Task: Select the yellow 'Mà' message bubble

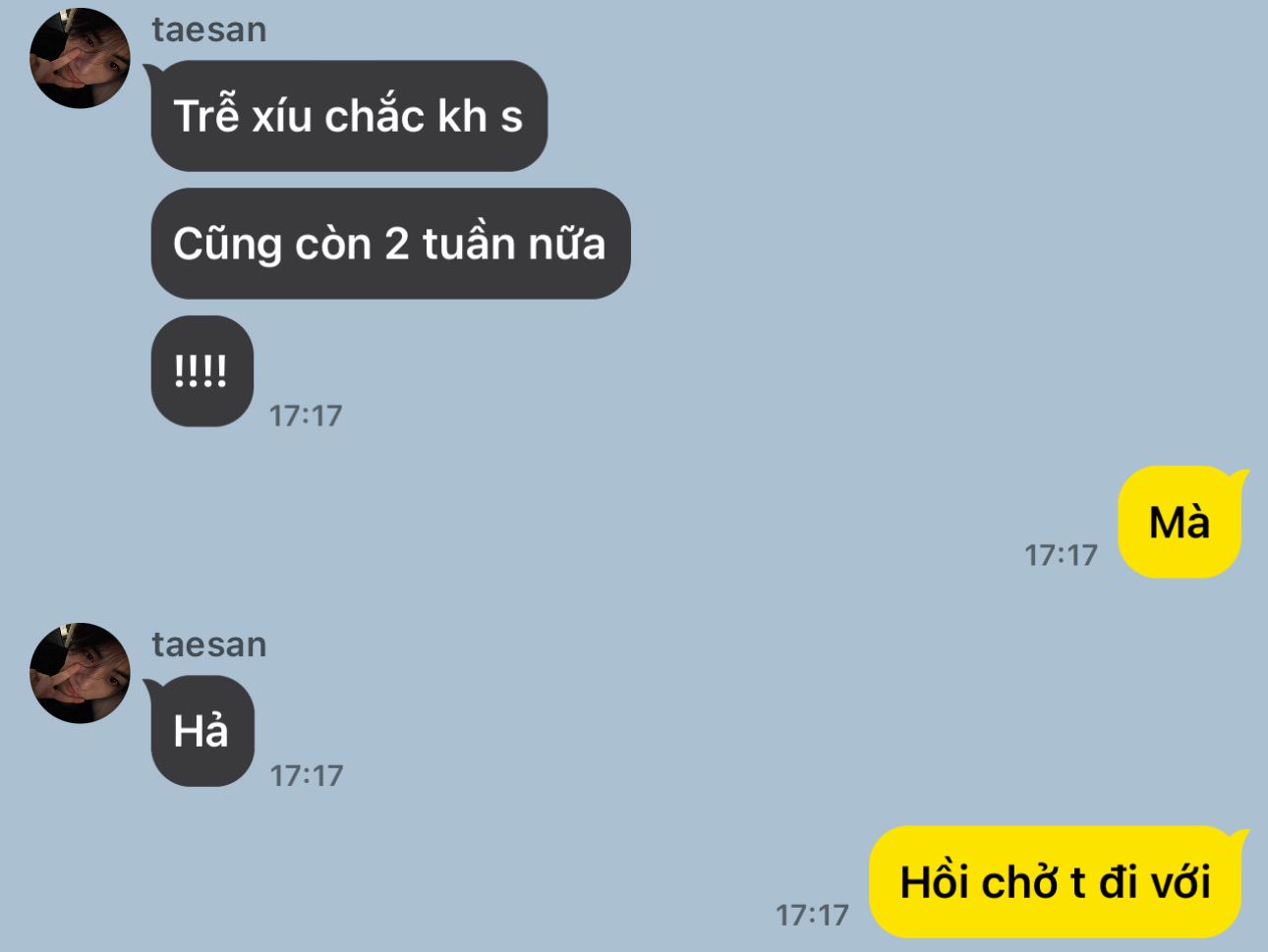Action: [1181, 522]
